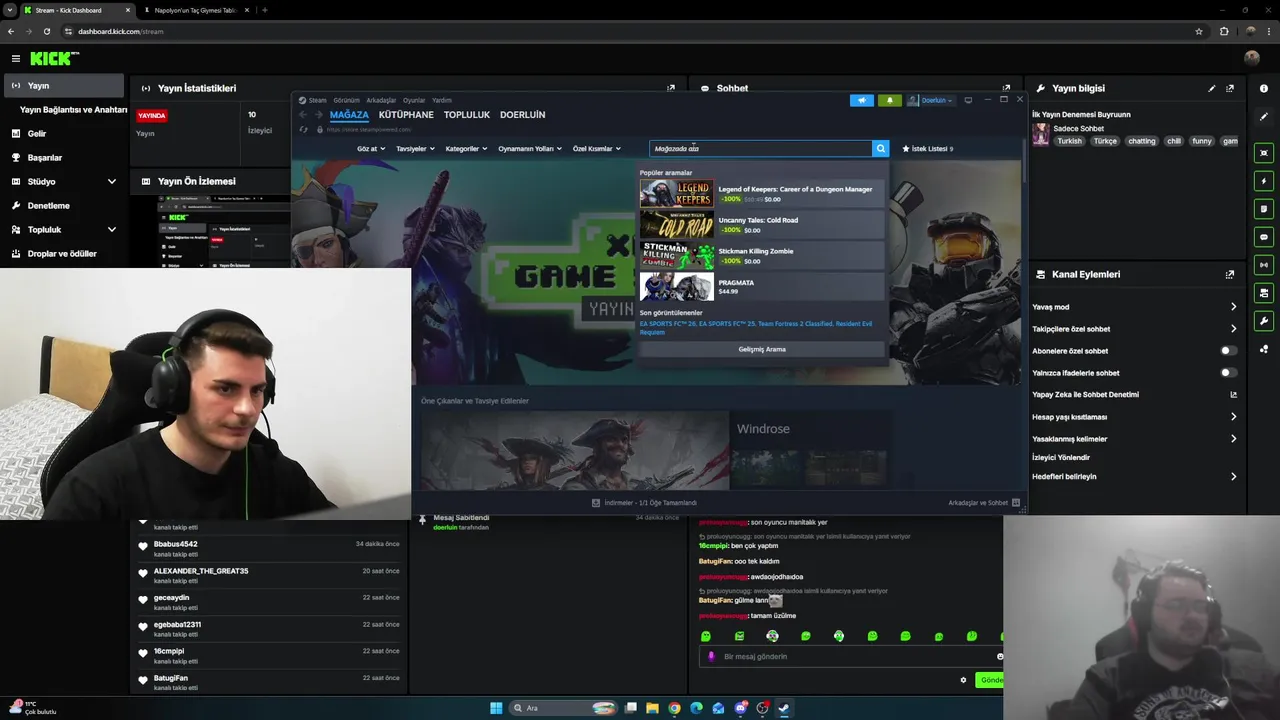Viewport: 1280px width, 720px height.
Task: Open Chrome from the taskbar
Action: 674,708
